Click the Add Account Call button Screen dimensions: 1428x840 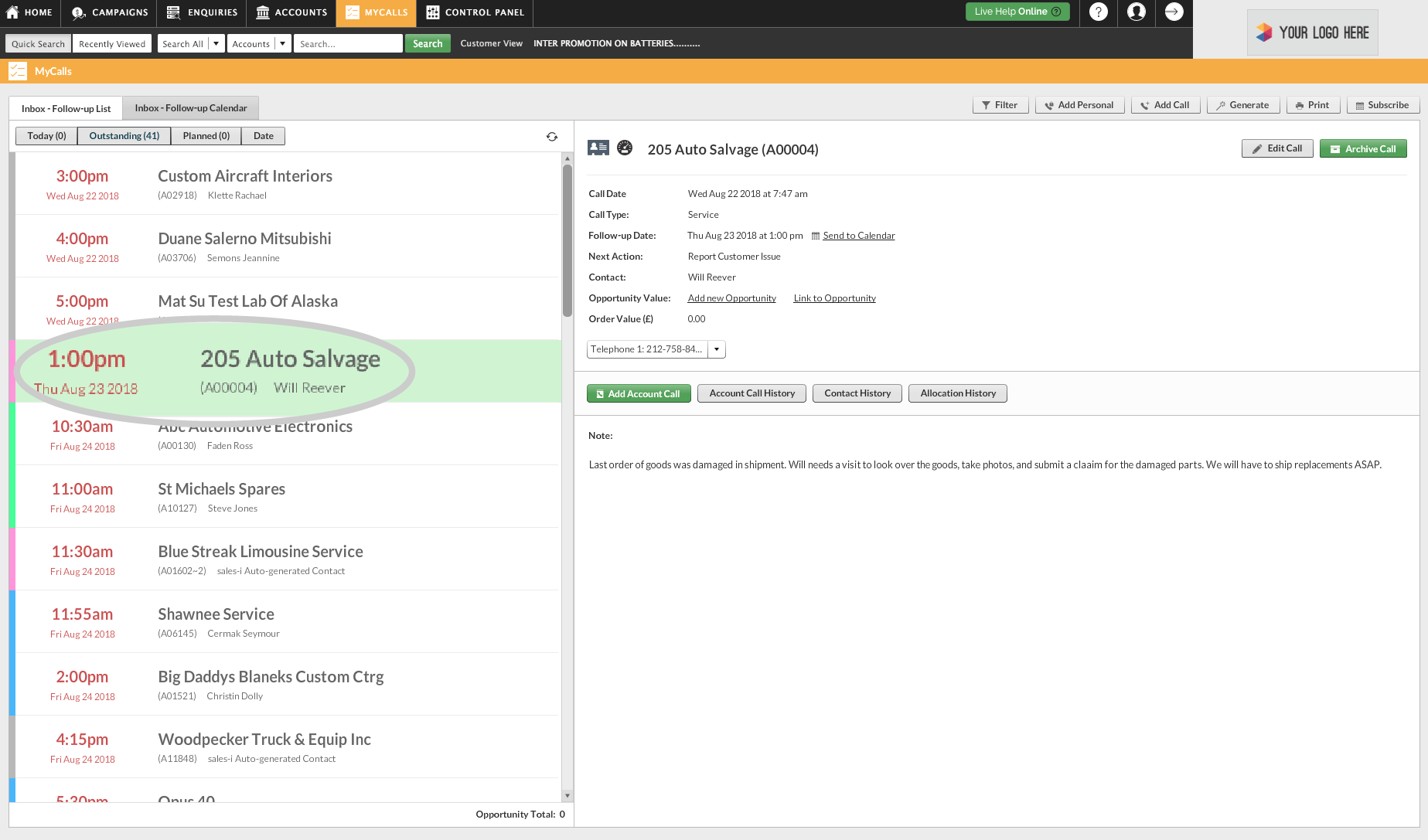(x=639, y=393)
